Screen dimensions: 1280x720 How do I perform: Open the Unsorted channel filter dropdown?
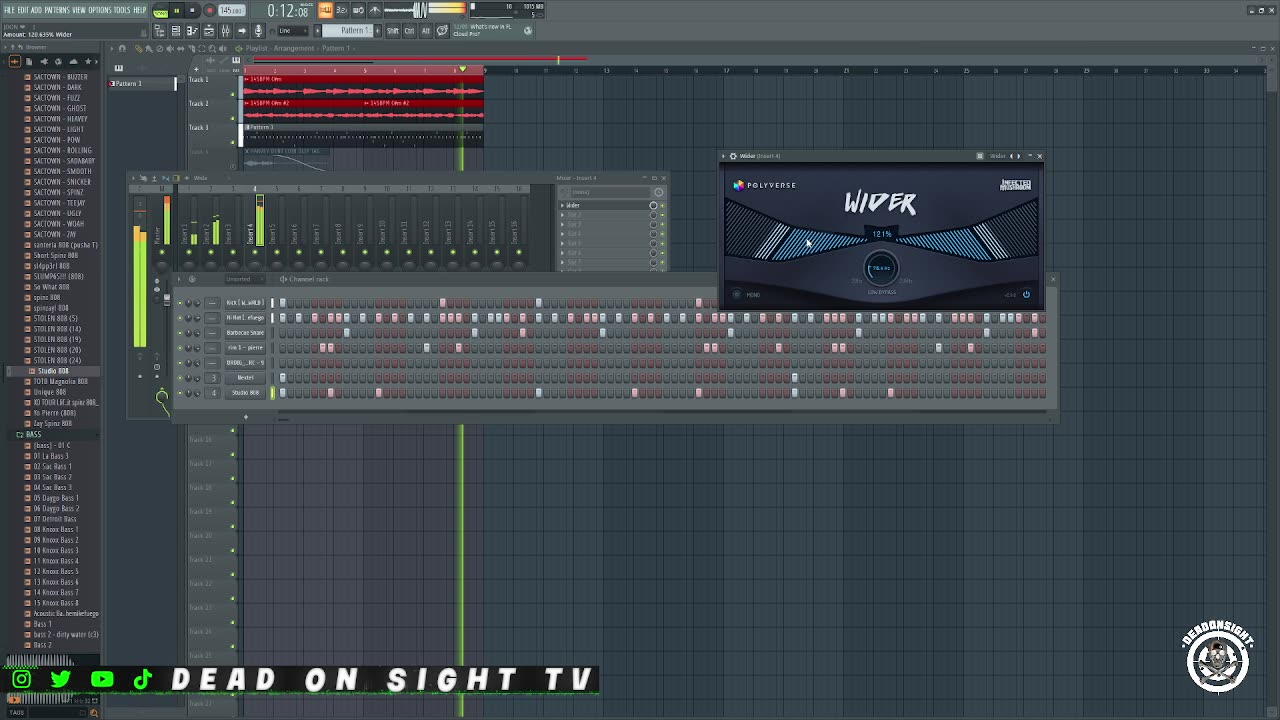pos(245,279)
